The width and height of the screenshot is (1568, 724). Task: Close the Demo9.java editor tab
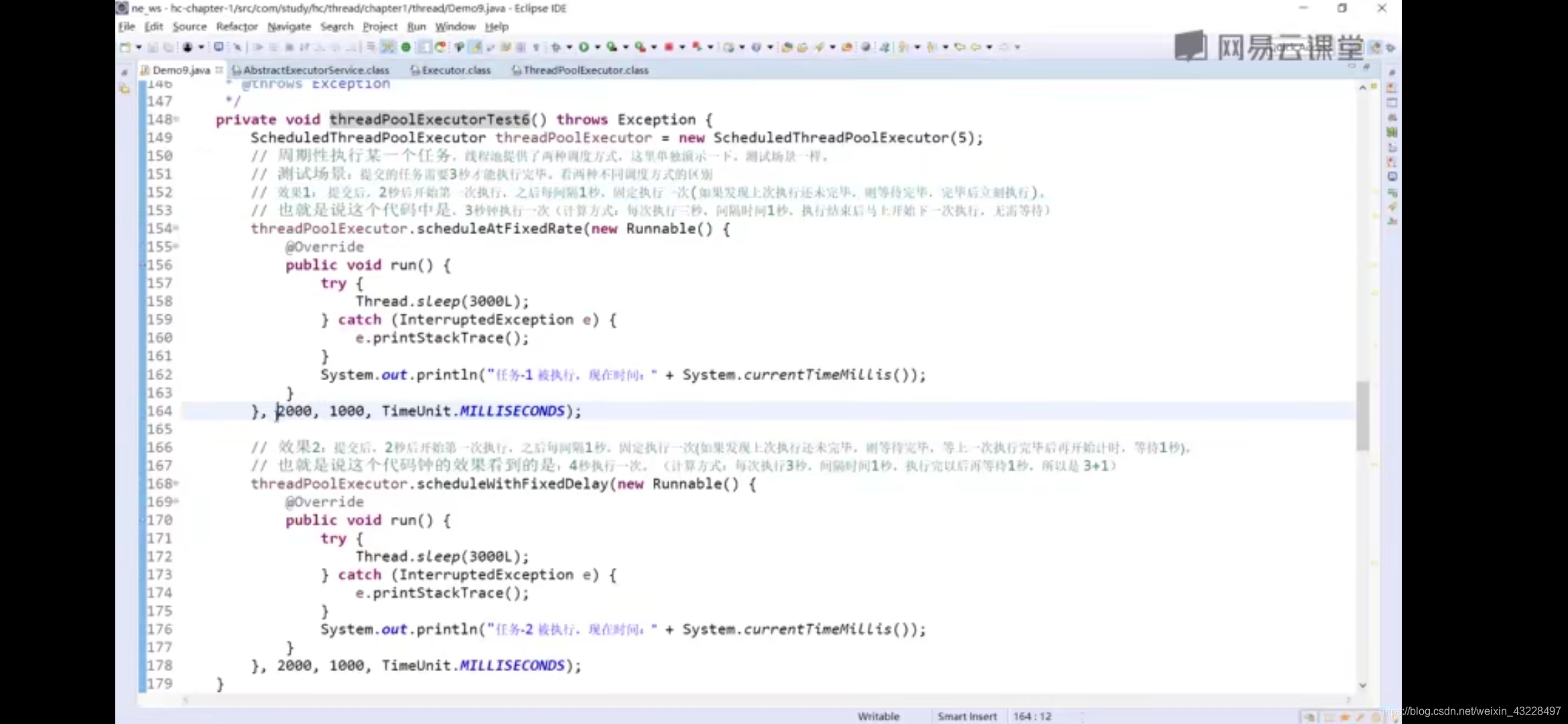pyautogui.click(x=218, y=70)
